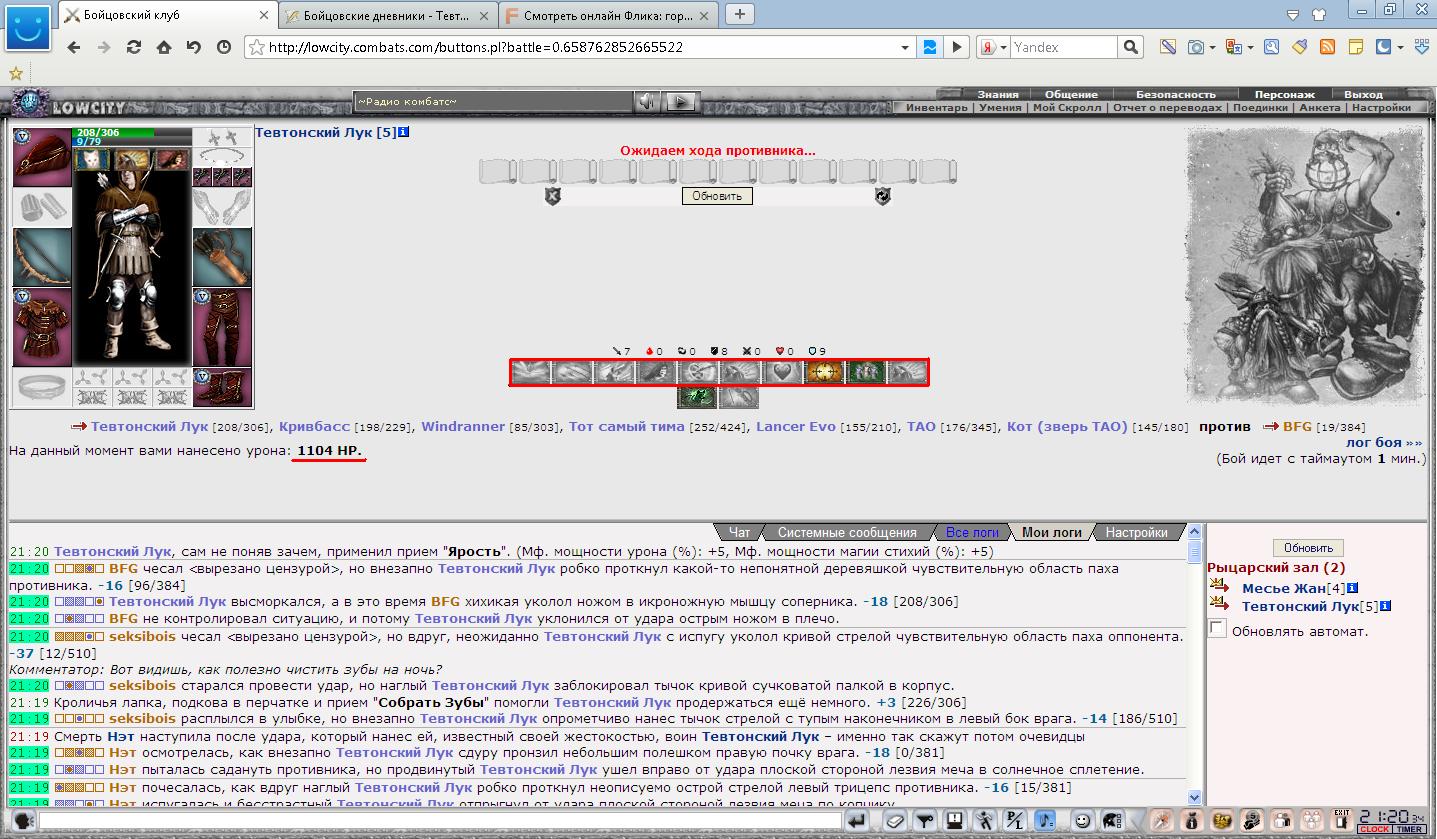1437x839 pixels.
Task: Click the empty gloves slot
Action: pyautogui.click(x=221, y=207)
